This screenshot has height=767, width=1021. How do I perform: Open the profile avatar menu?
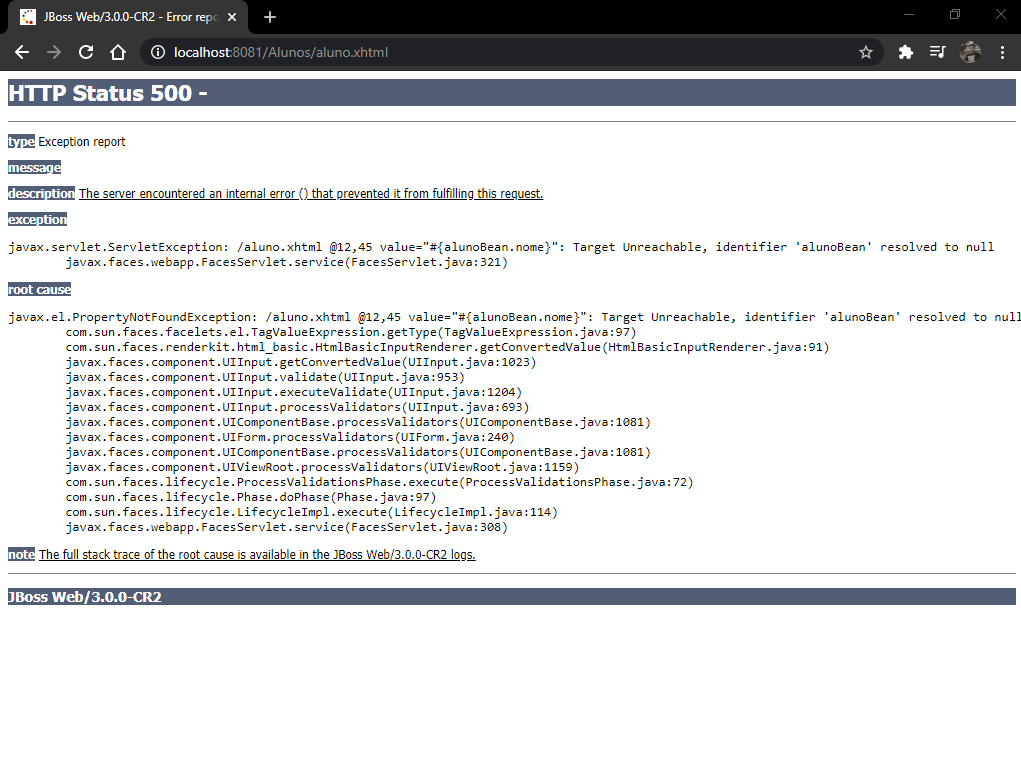970,52
